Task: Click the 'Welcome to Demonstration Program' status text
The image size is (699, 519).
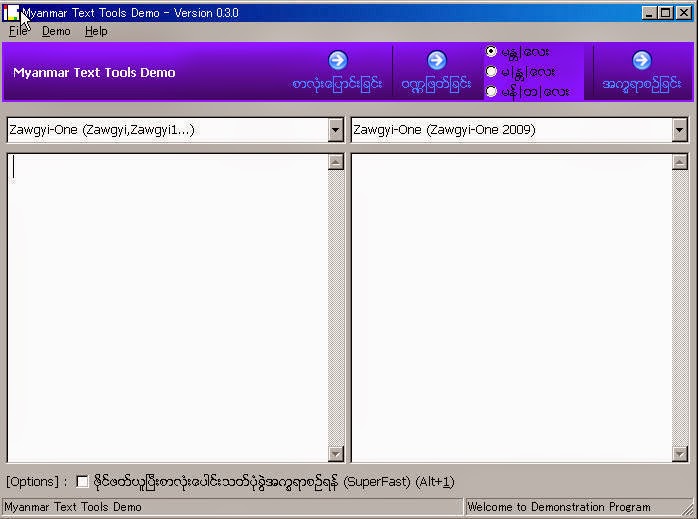Action: [559, 507]
